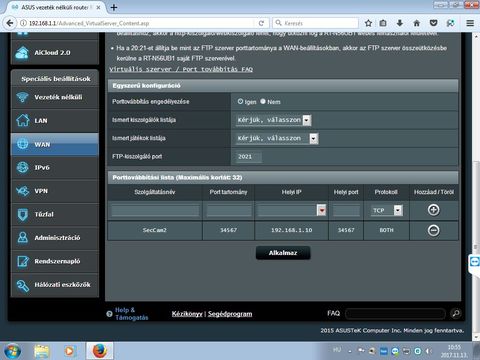Click the Hálózati eszközök tools icon
The width and height of the screenshot is (480, 360).
pos(22,285)
